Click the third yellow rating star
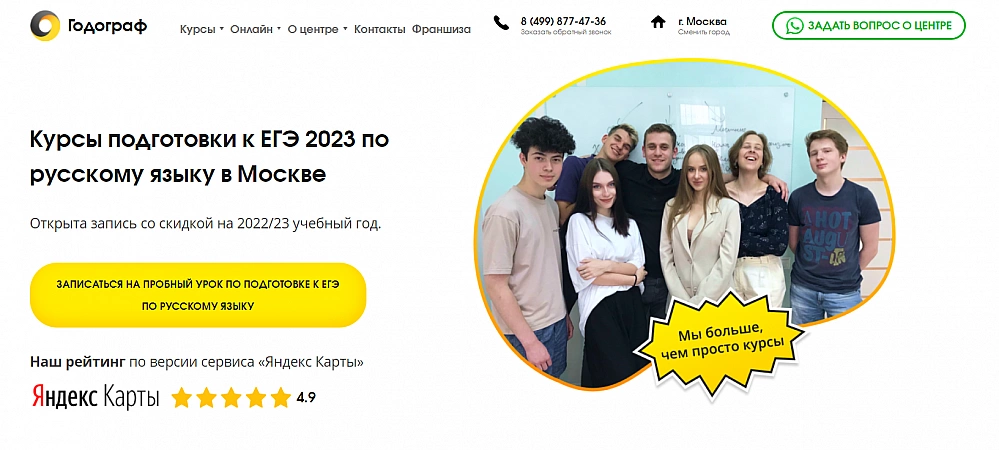The image size is (999, 450). [x=231, y=397]
